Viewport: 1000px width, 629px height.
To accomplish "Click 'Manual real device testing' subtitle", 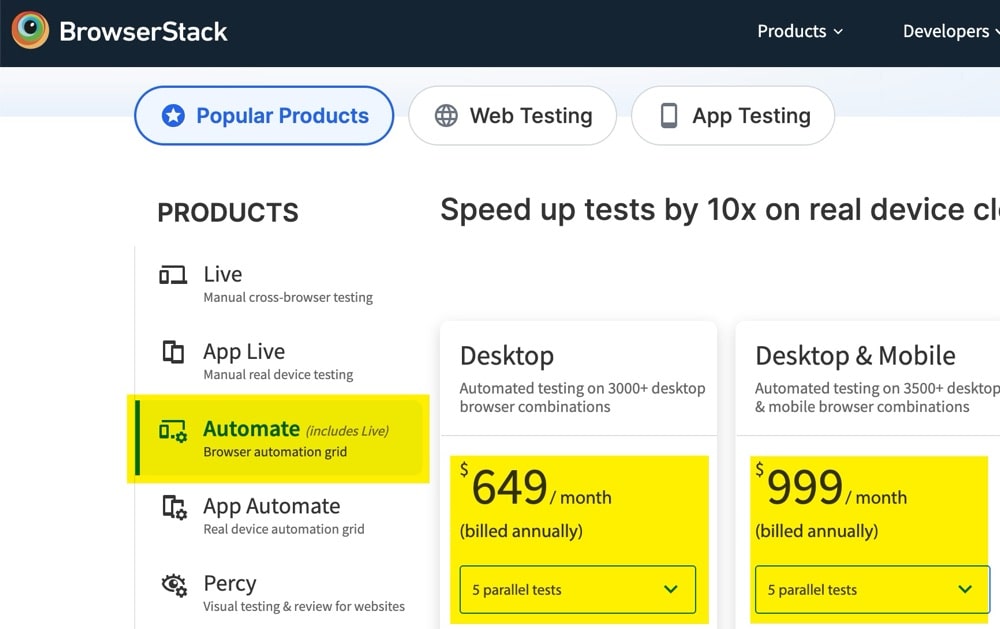I will click(278, 374).
